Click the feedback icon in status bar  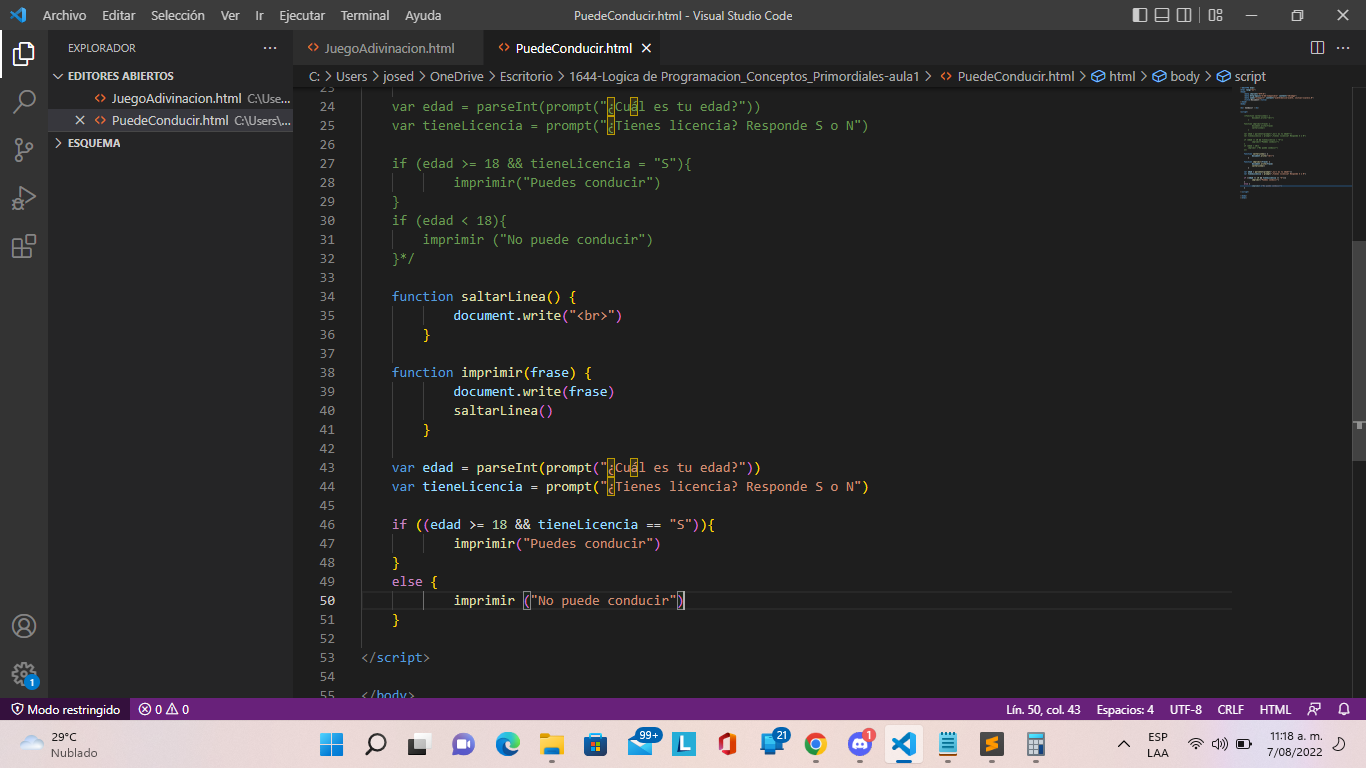[1315, 709]
